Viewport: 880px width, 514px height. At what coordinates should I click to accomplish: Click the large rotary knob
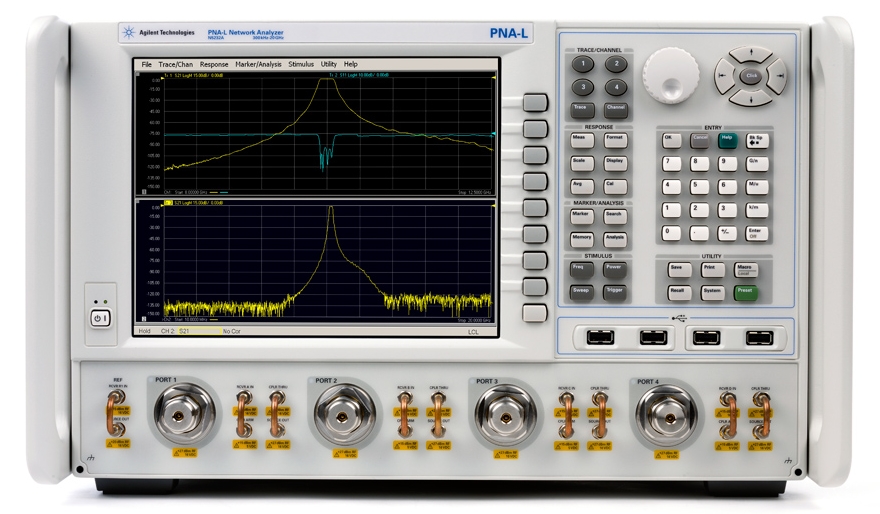[671, 76]
